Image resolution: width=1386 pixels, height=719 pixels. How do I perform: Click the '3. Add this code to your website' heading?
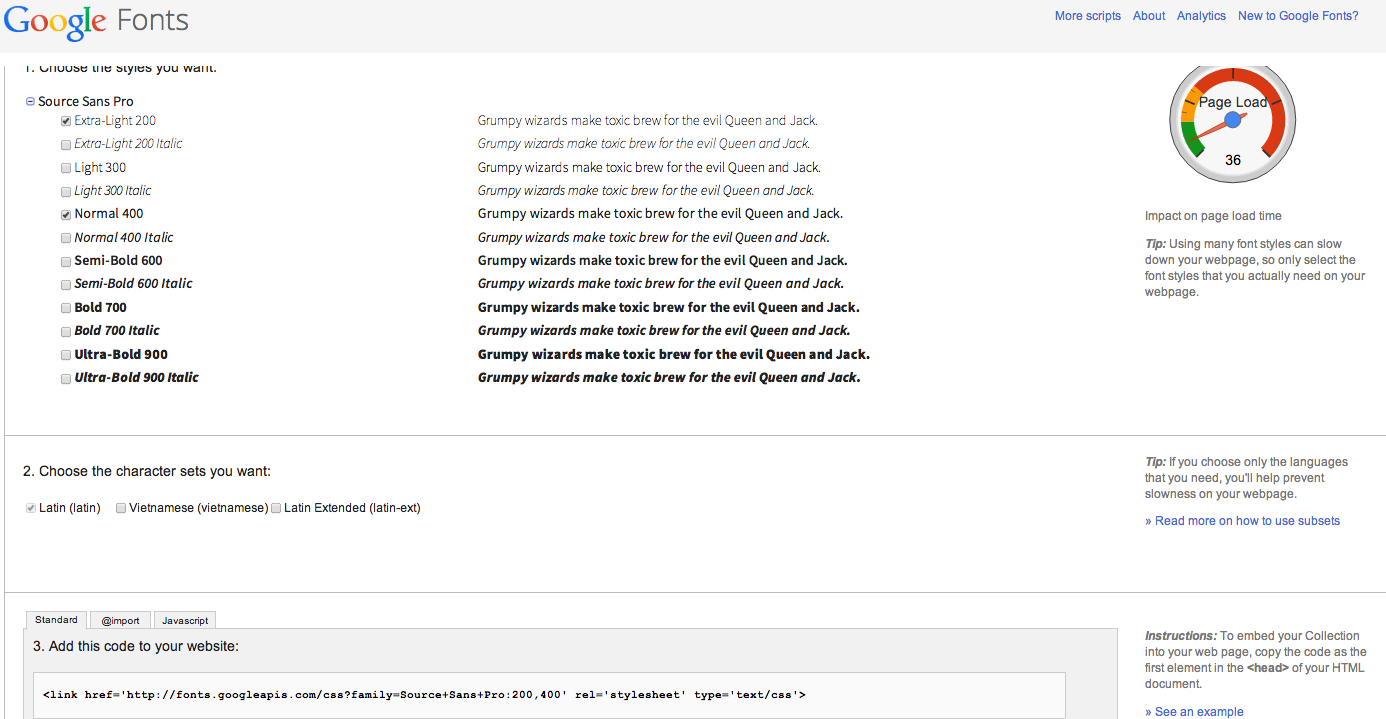[136, 646]
